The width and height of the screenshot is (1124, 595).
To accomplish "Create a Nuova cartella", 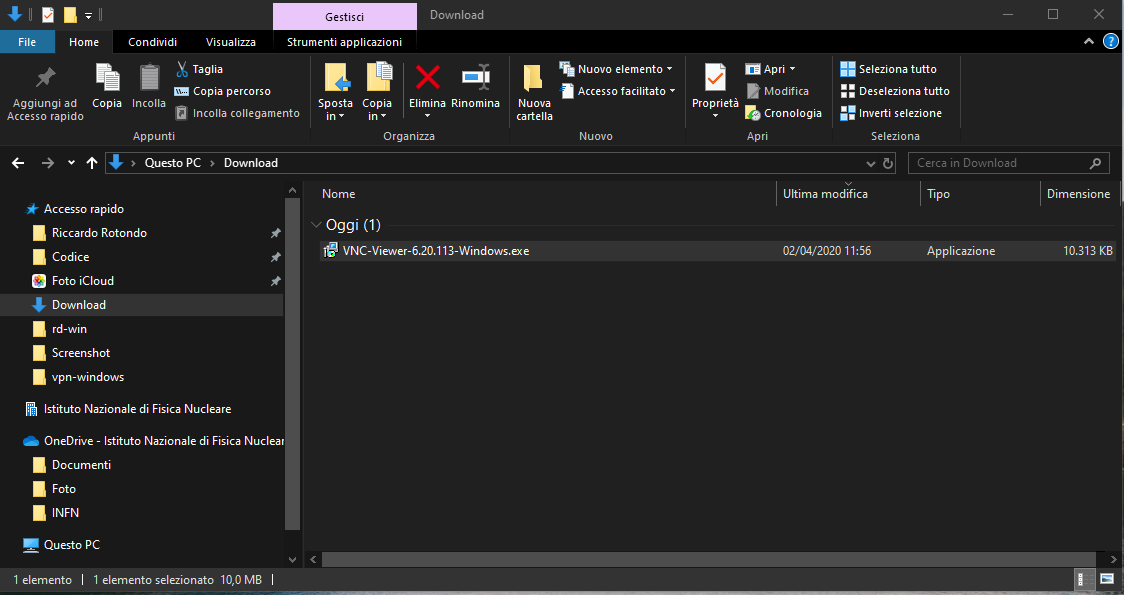I will [534, 92].
